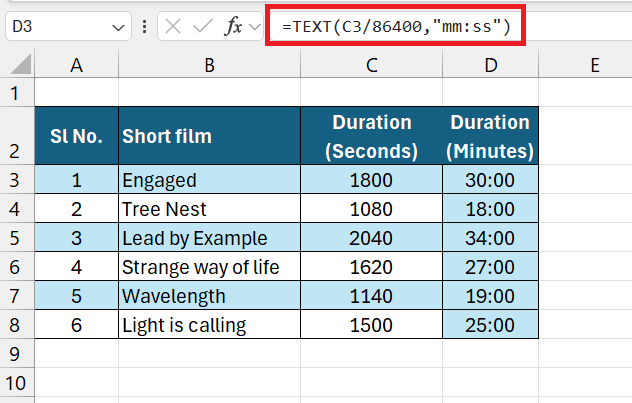Expand the Name Box dropdown arrow
This screenshot has width=632, height=403.
[x=118, y=27]
